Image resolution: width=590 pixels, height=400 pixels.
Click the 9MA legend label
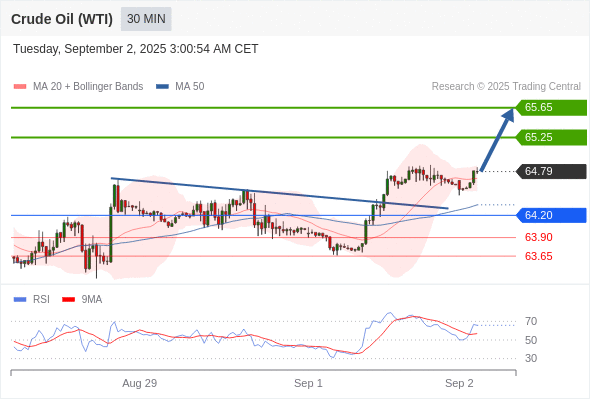coord(92,300)
